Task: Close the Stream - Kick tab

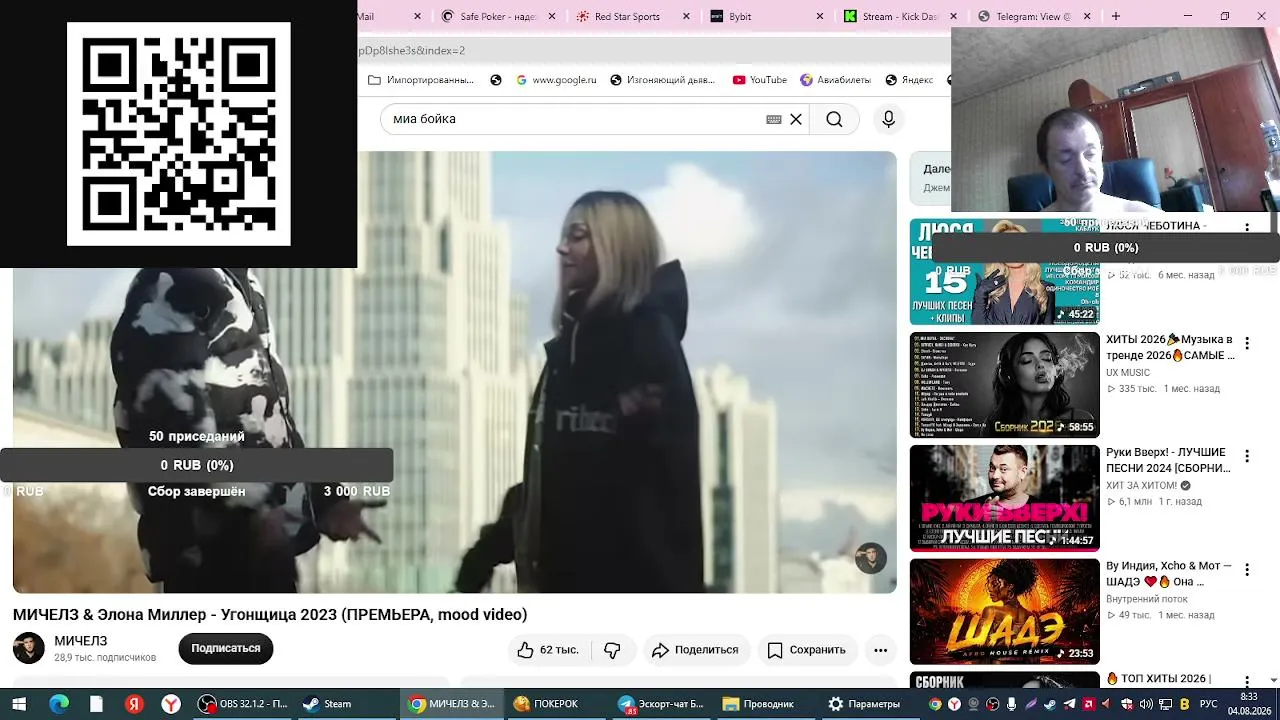Action: pyautogui.click(x=953, y=16)
